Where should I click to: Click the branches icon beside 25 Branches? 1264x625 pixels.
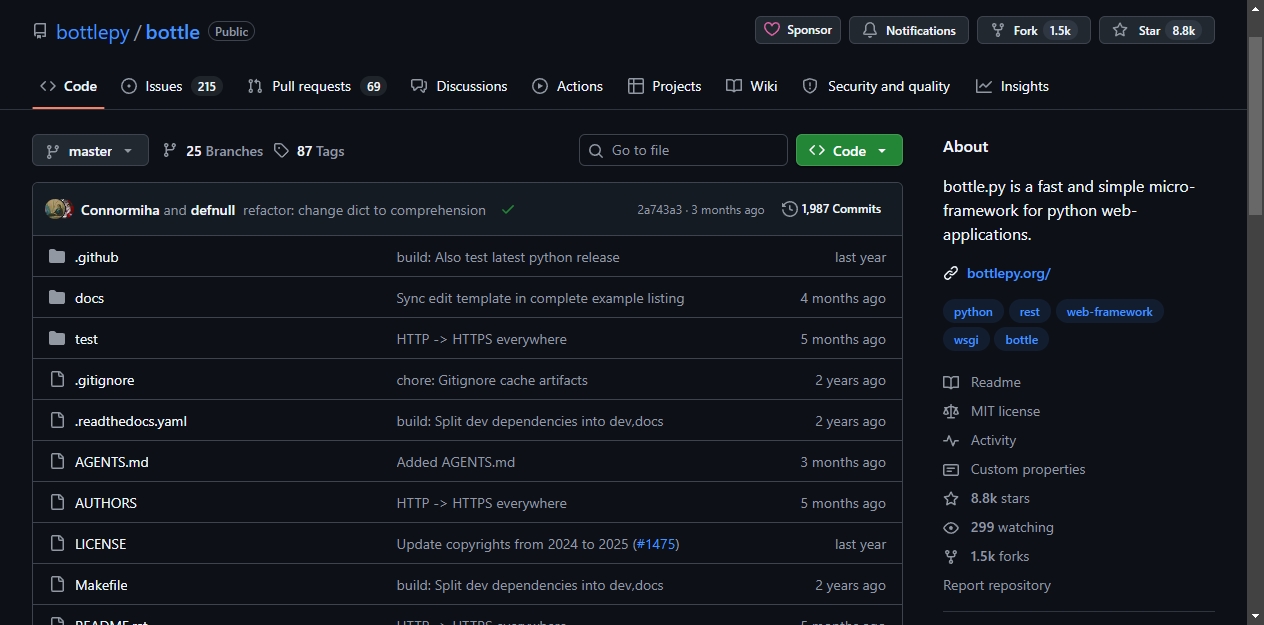coord(170,150)
